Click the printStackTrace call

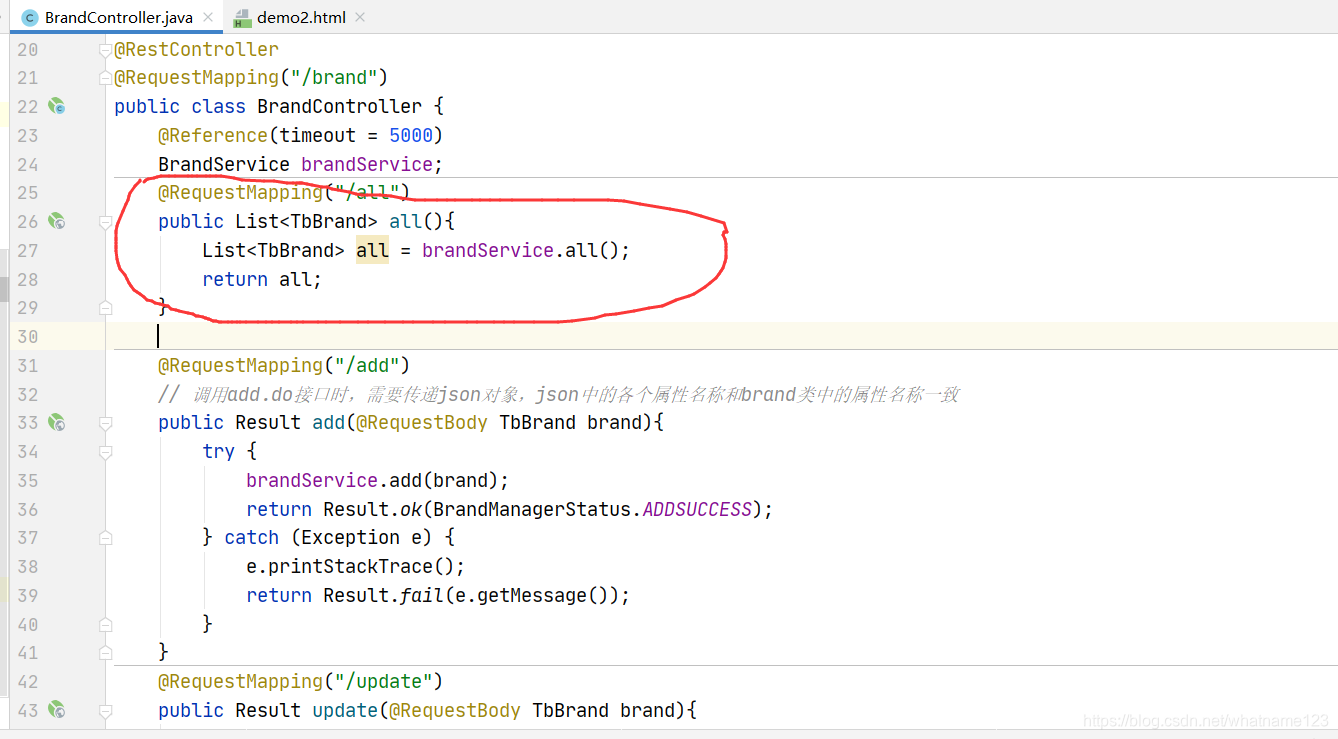356,566
